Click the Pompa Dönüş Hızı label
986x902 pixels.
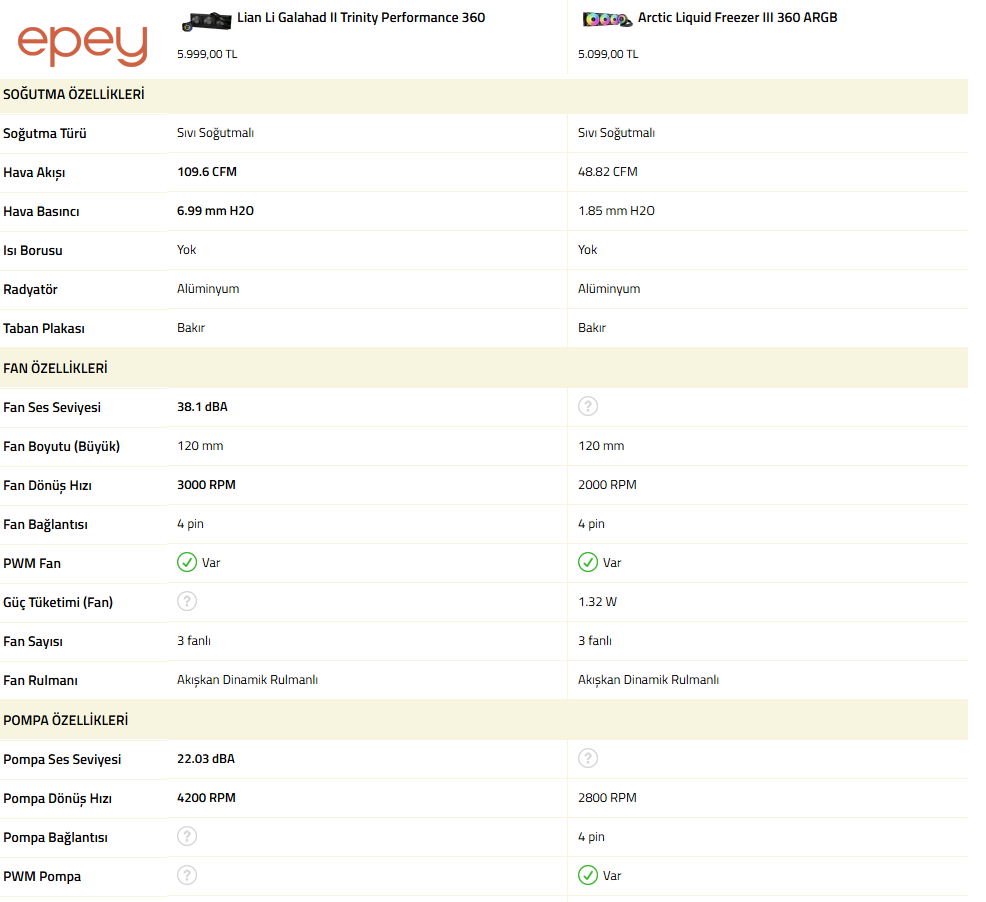coord(57,798)
